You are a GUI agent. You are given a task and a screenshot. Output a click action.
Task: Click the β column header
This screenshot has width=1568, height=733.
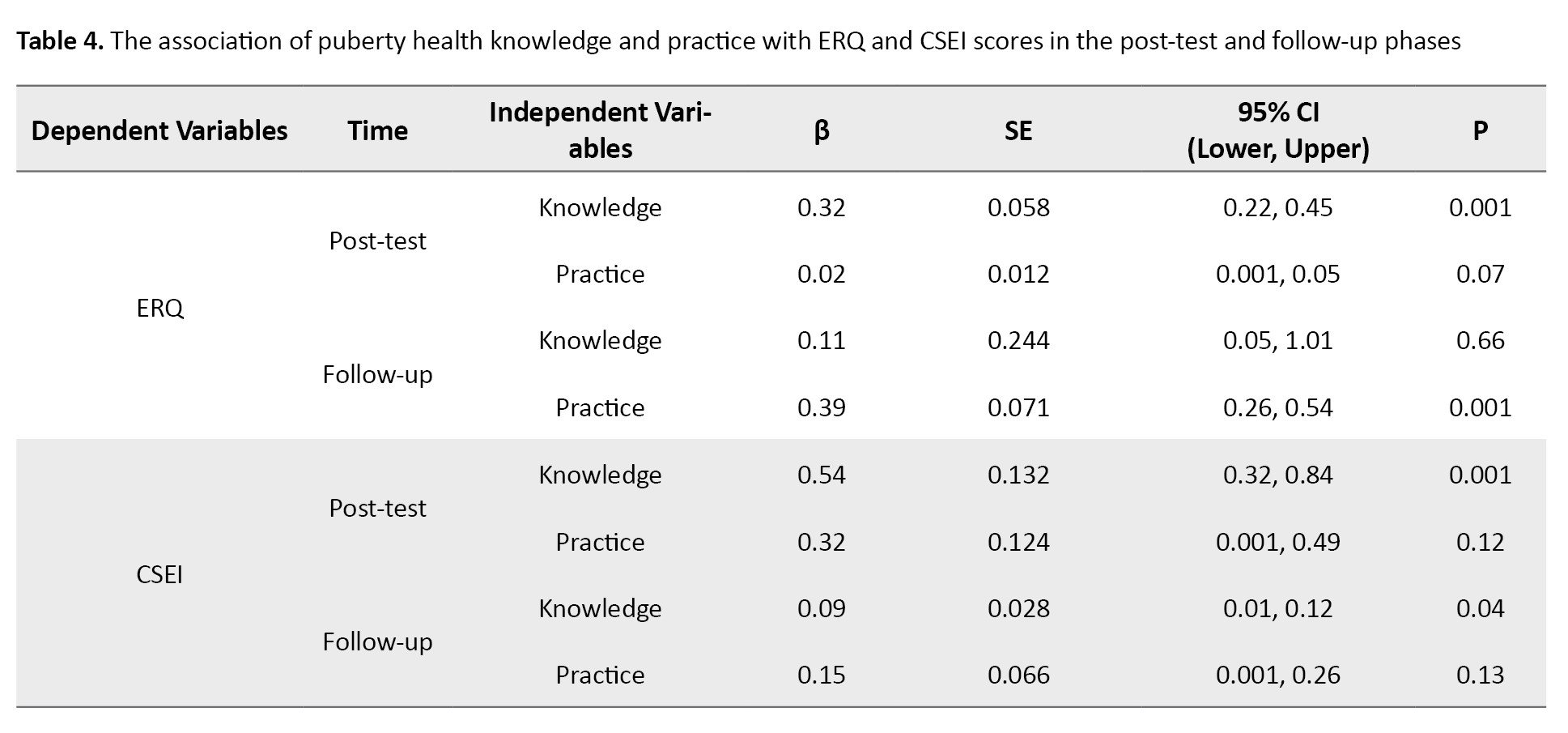821,130
